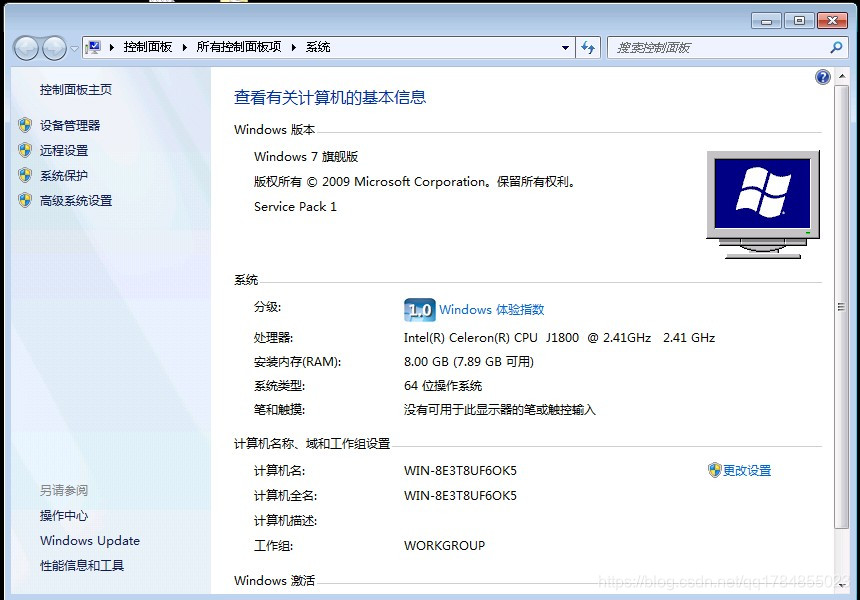Expand arrow before 控制面板 breadcrumb

[112, 48]
